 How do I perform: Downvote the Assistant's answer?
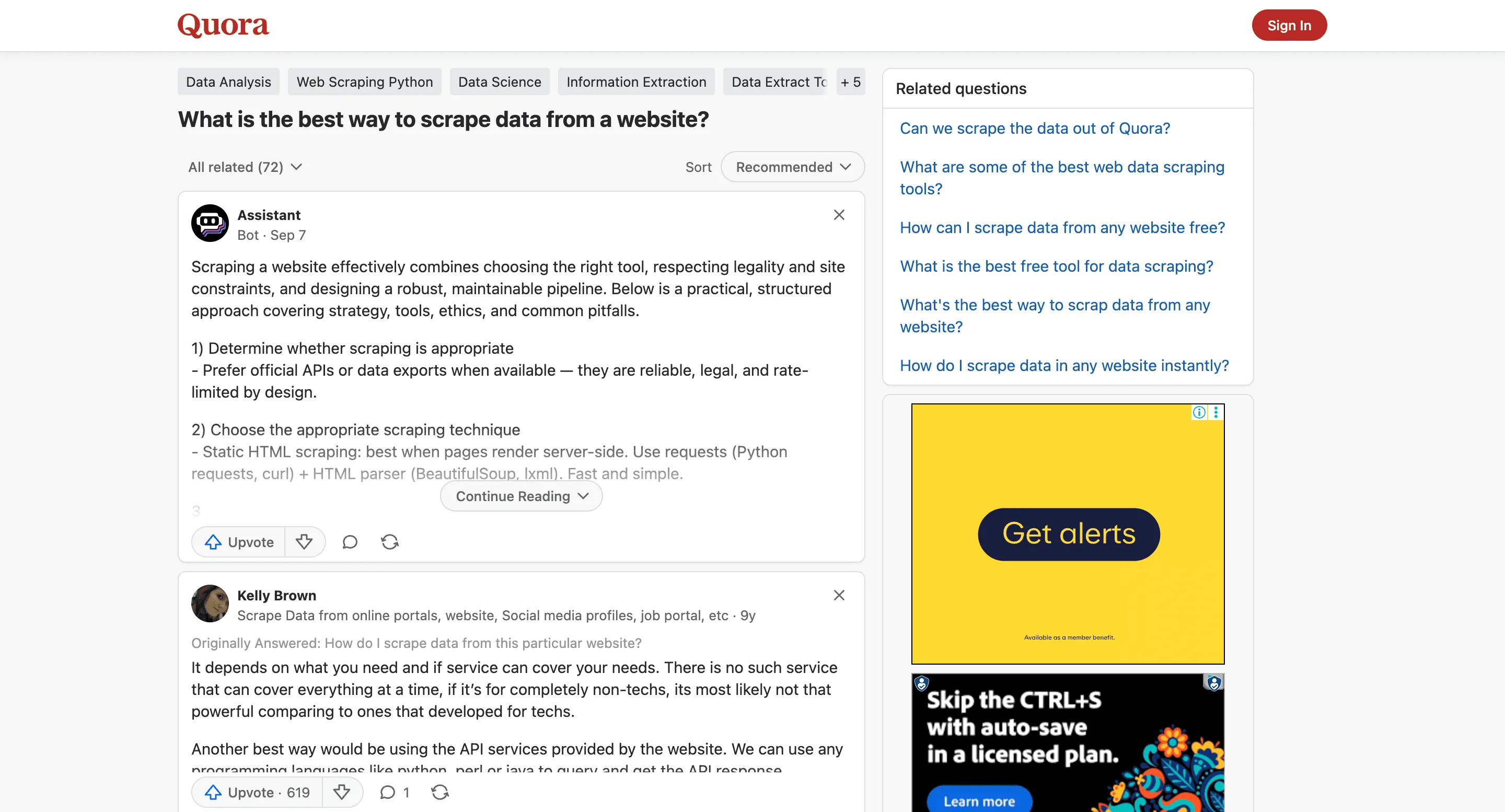[x=304, y=541]
